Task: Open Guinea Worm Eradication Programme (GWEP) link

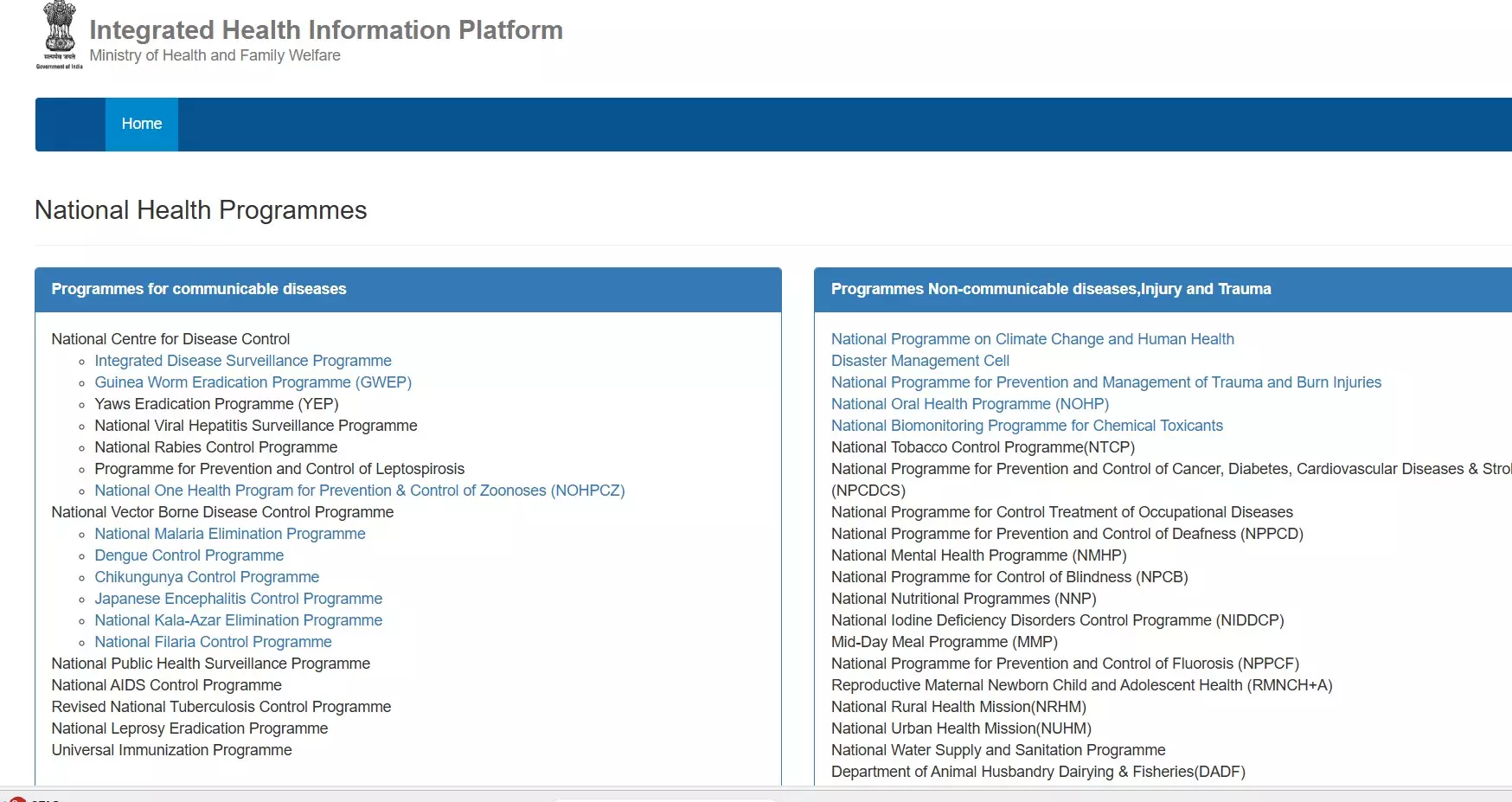Action: pos(253,382)
